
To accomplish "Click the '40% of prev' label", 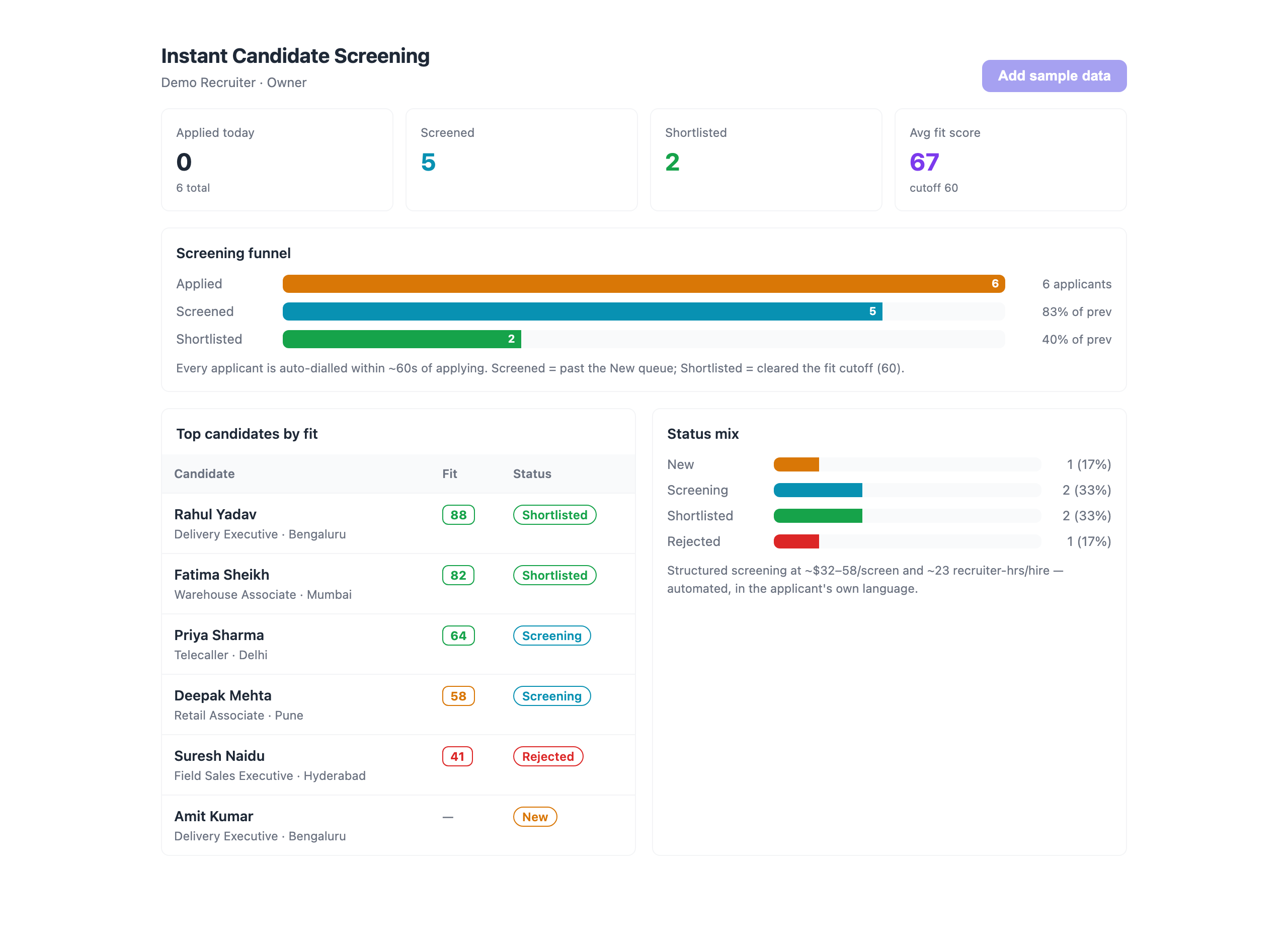I will pyautogui.click(x=1076, y=339).
